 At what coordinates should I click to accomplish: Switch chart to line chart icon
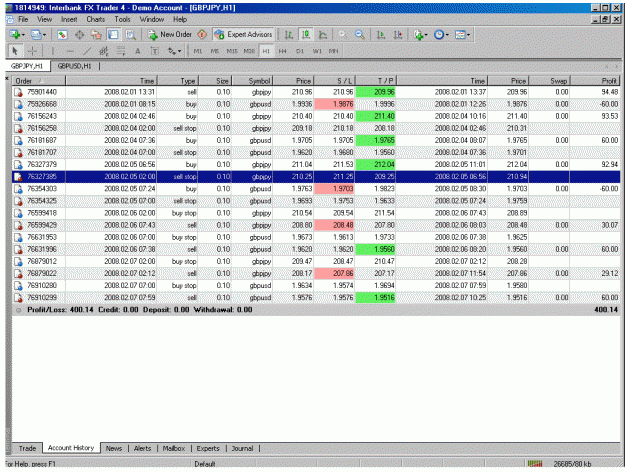[323, 35]
